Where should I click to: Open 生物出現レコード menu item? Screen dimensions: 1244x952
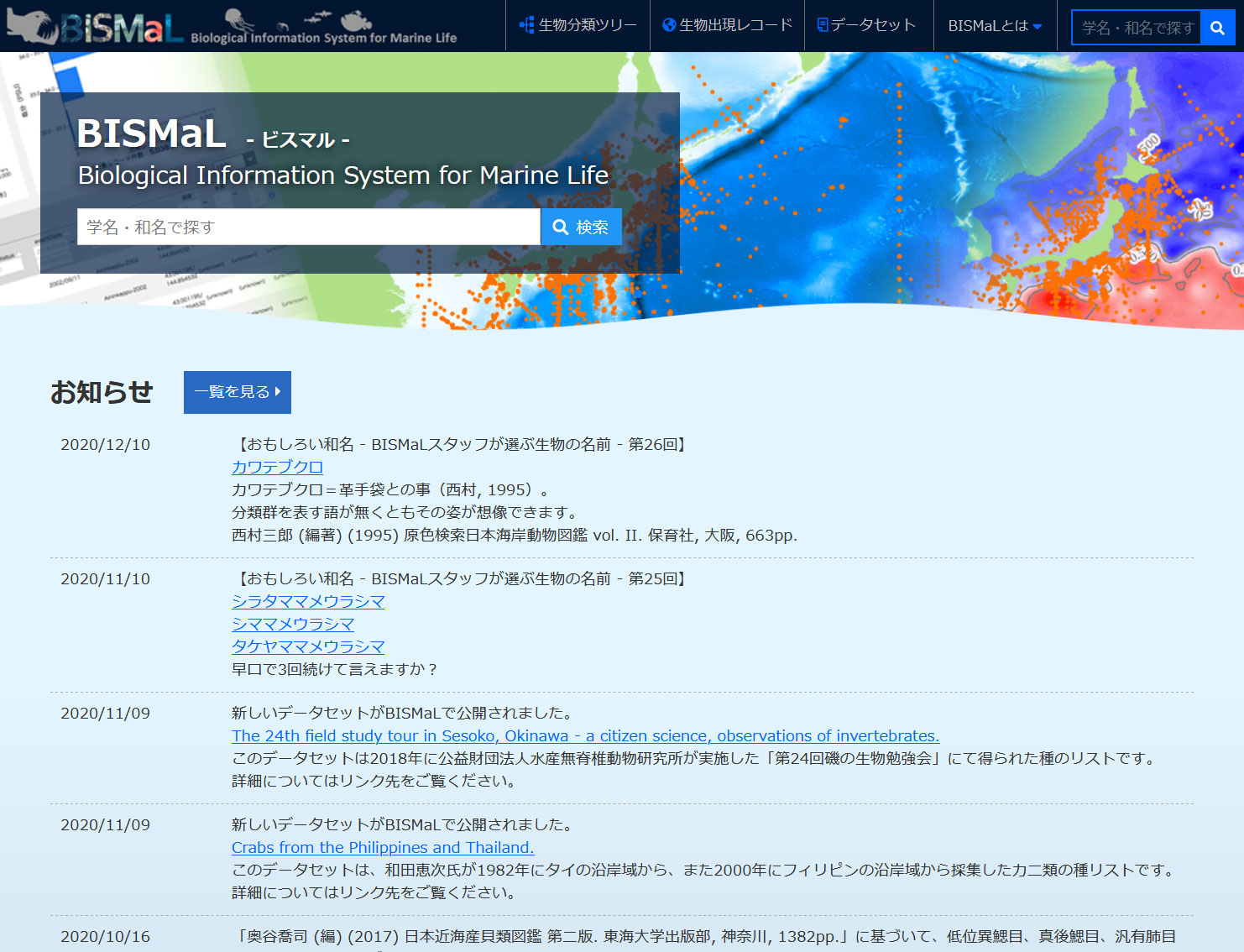point(727,25)
